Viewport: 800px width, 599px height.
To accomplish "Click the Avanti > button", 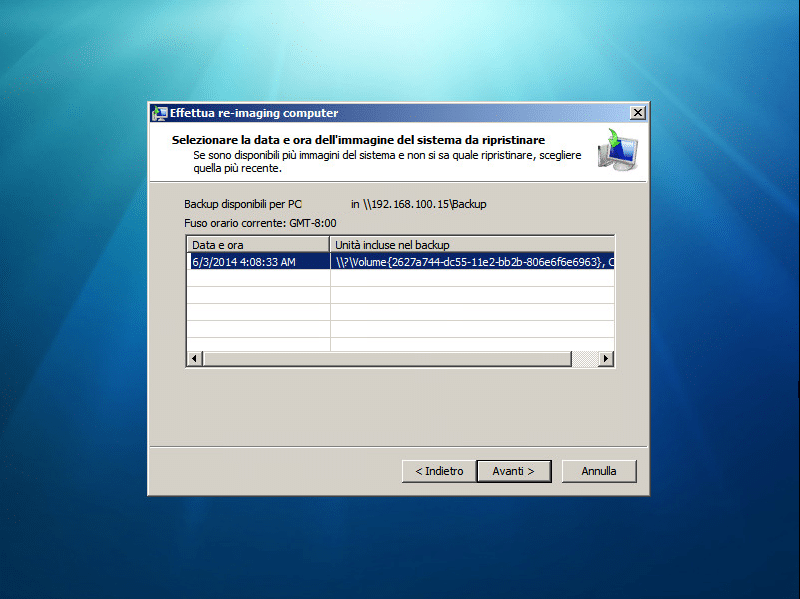I will [514, 471].
